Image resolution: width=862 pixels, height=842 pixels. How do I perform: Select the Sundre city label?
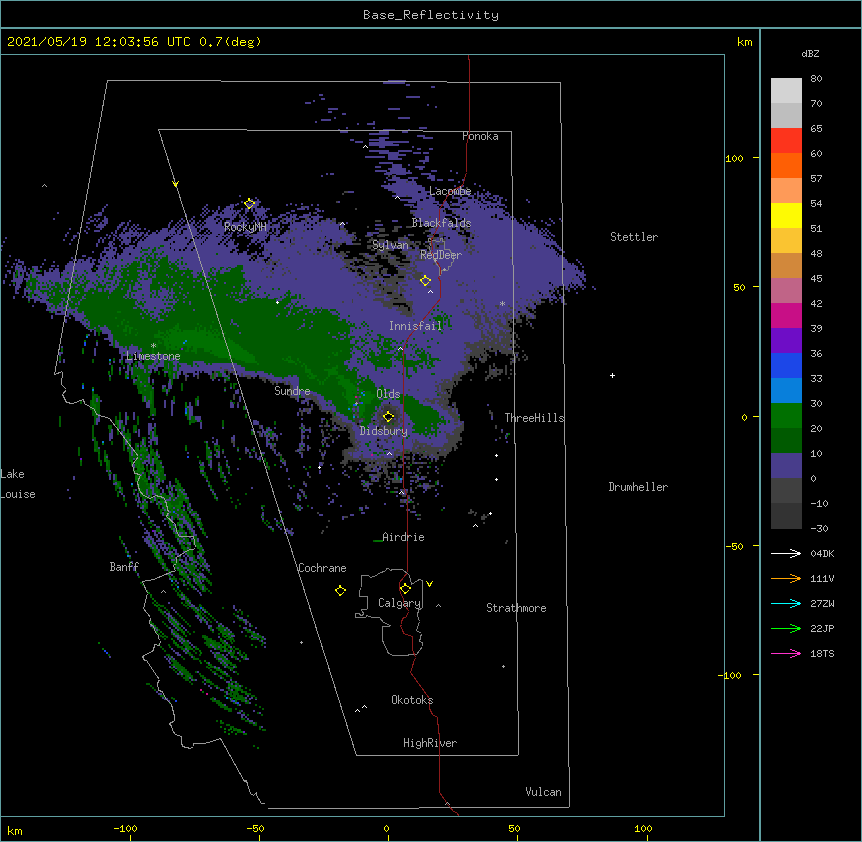292,391
